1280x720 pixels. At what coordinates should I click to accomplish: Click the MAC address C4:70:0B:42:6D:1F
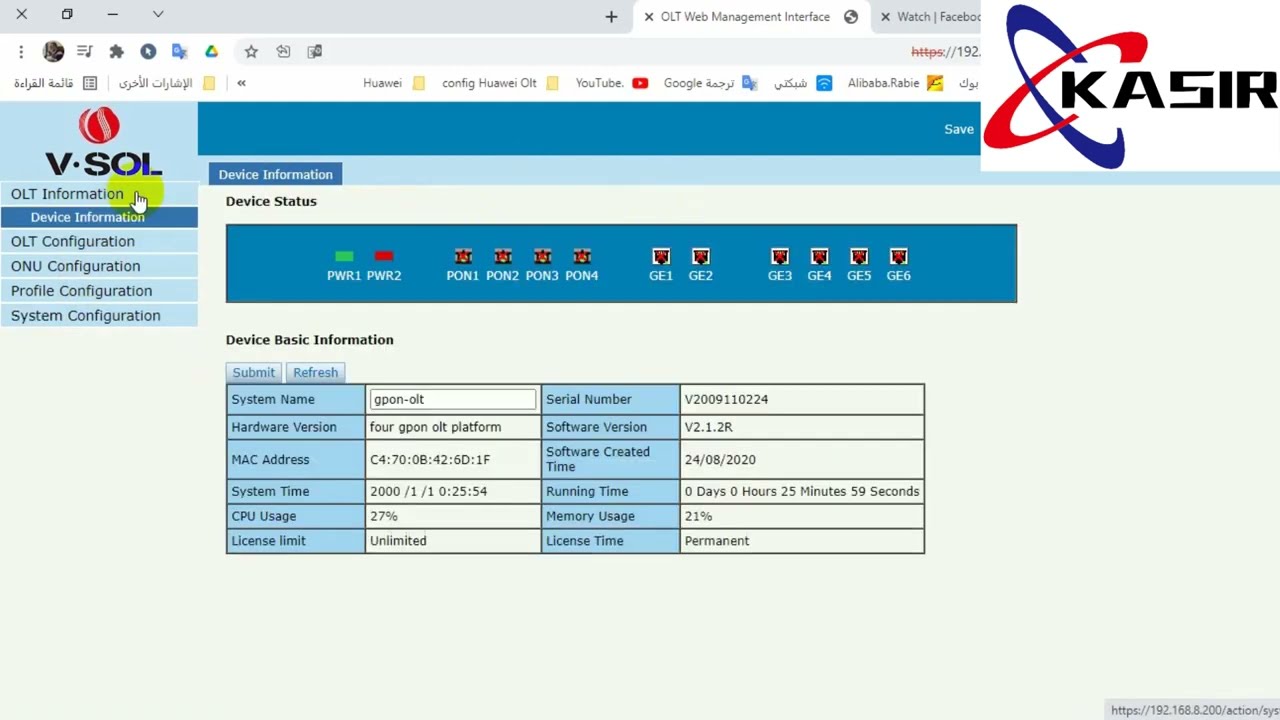[430, 460]
